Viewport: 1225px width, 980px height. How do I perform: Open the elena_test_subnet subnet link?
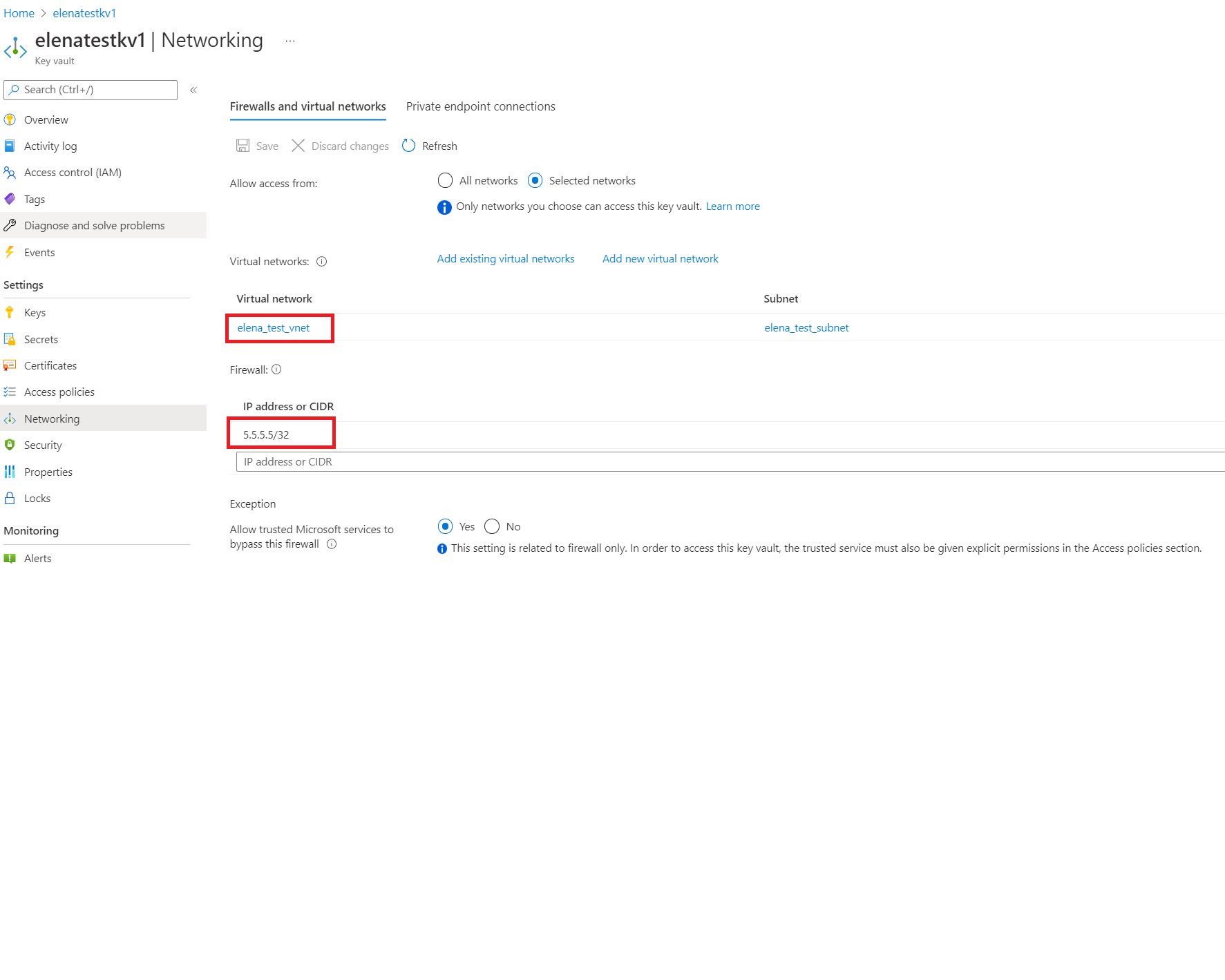pyautogui.click(x=806, y=327)
